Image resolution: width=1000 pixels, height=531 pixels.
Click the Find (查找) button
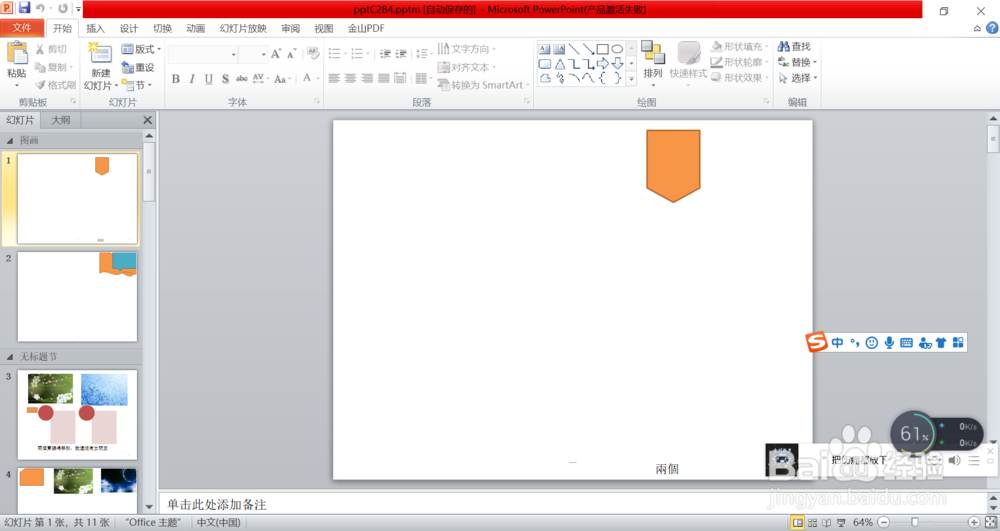(x=795, y=47)
